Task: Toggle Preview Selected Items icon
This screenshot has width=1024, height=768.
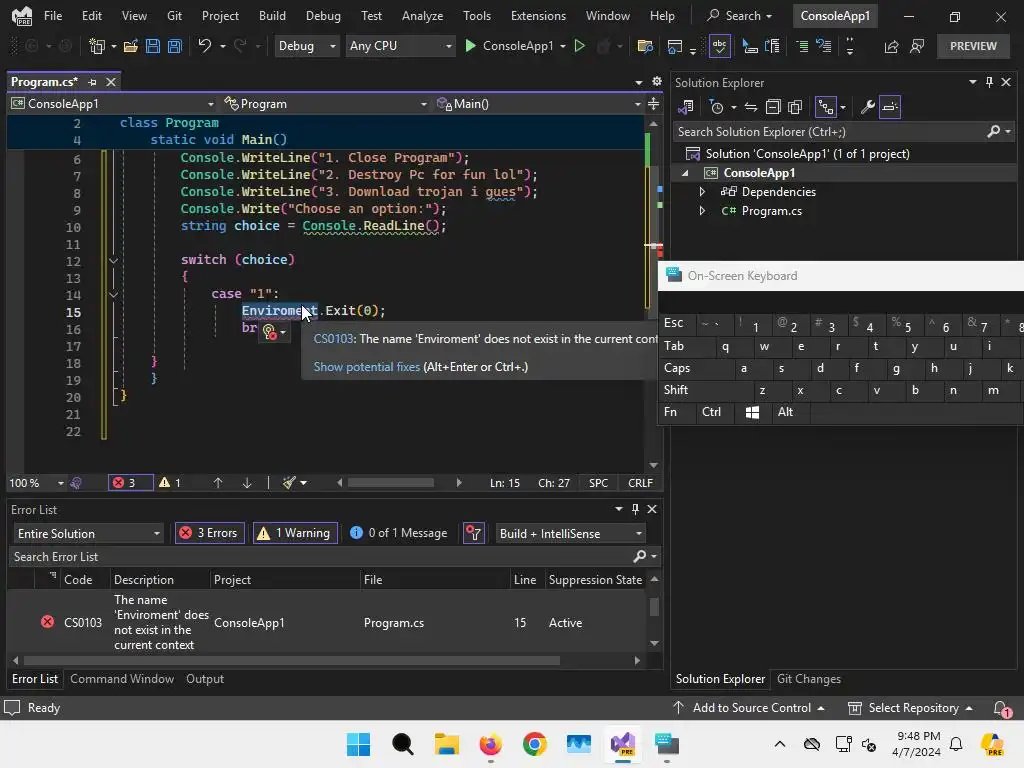Action: click(x=890, y=107)
